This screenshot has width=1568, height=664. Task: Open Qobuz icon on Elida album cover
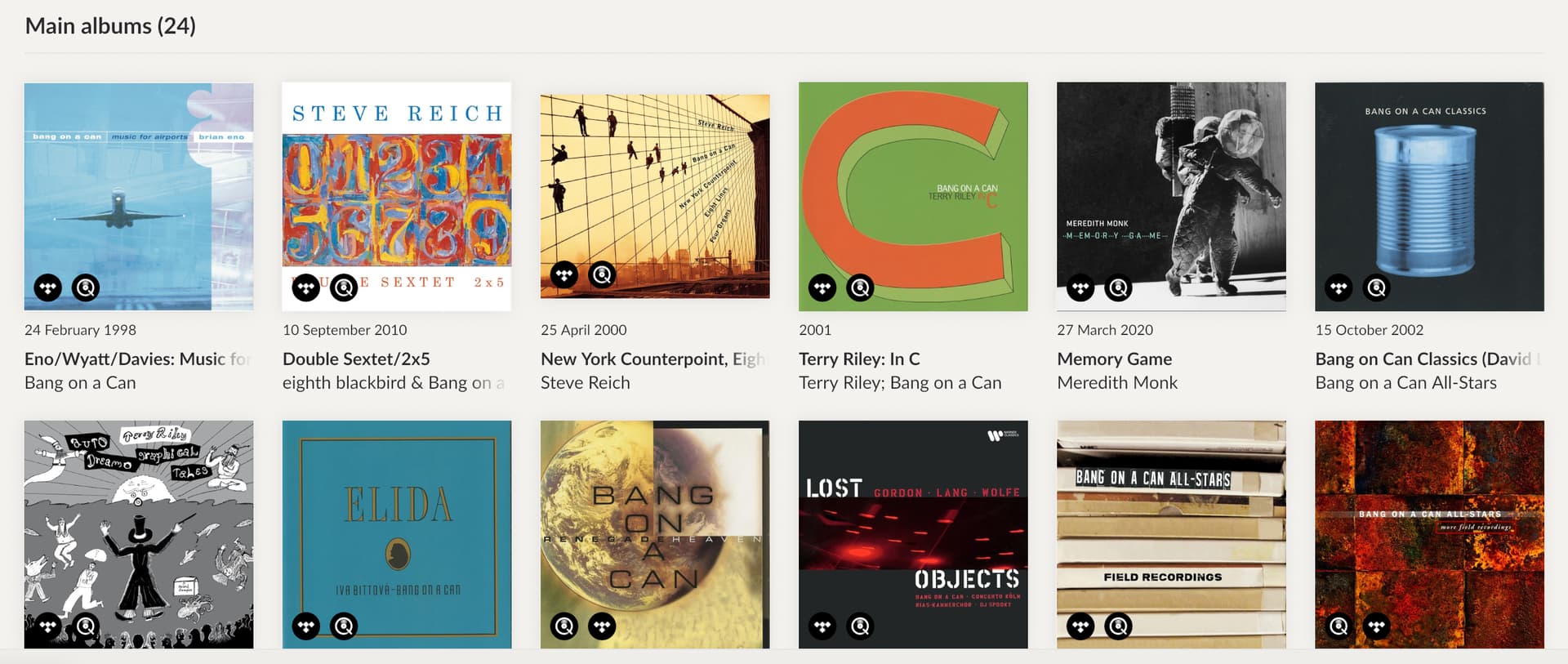[x=344, y=626]
